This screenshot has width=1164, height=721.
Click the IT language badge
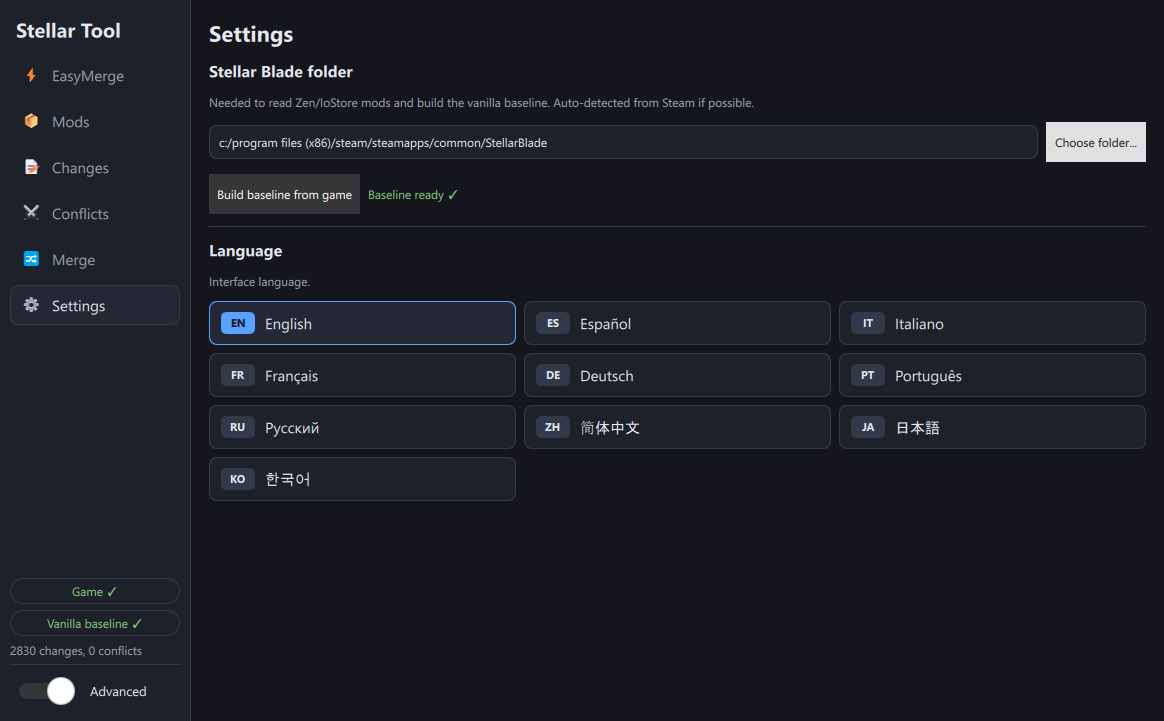868,323
